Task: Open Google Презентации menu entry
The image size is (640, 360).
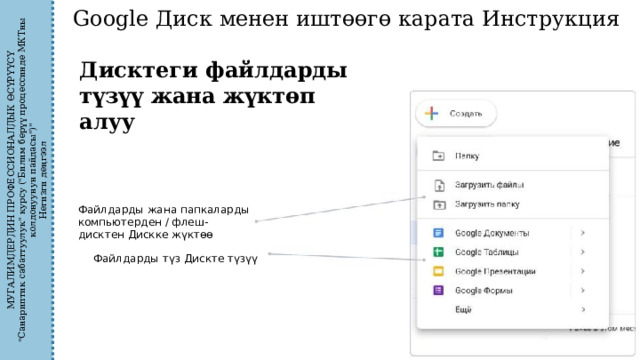Action: pos(513,271)
